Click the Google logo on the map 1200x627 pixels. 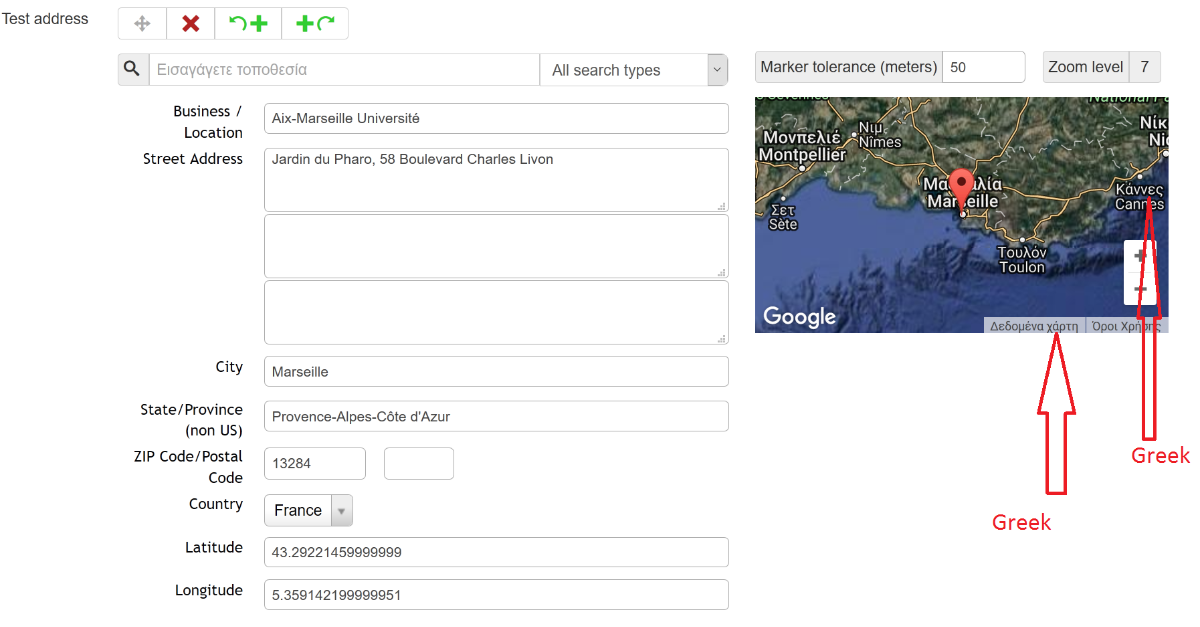pyautogui.click(x=800, y=317)
